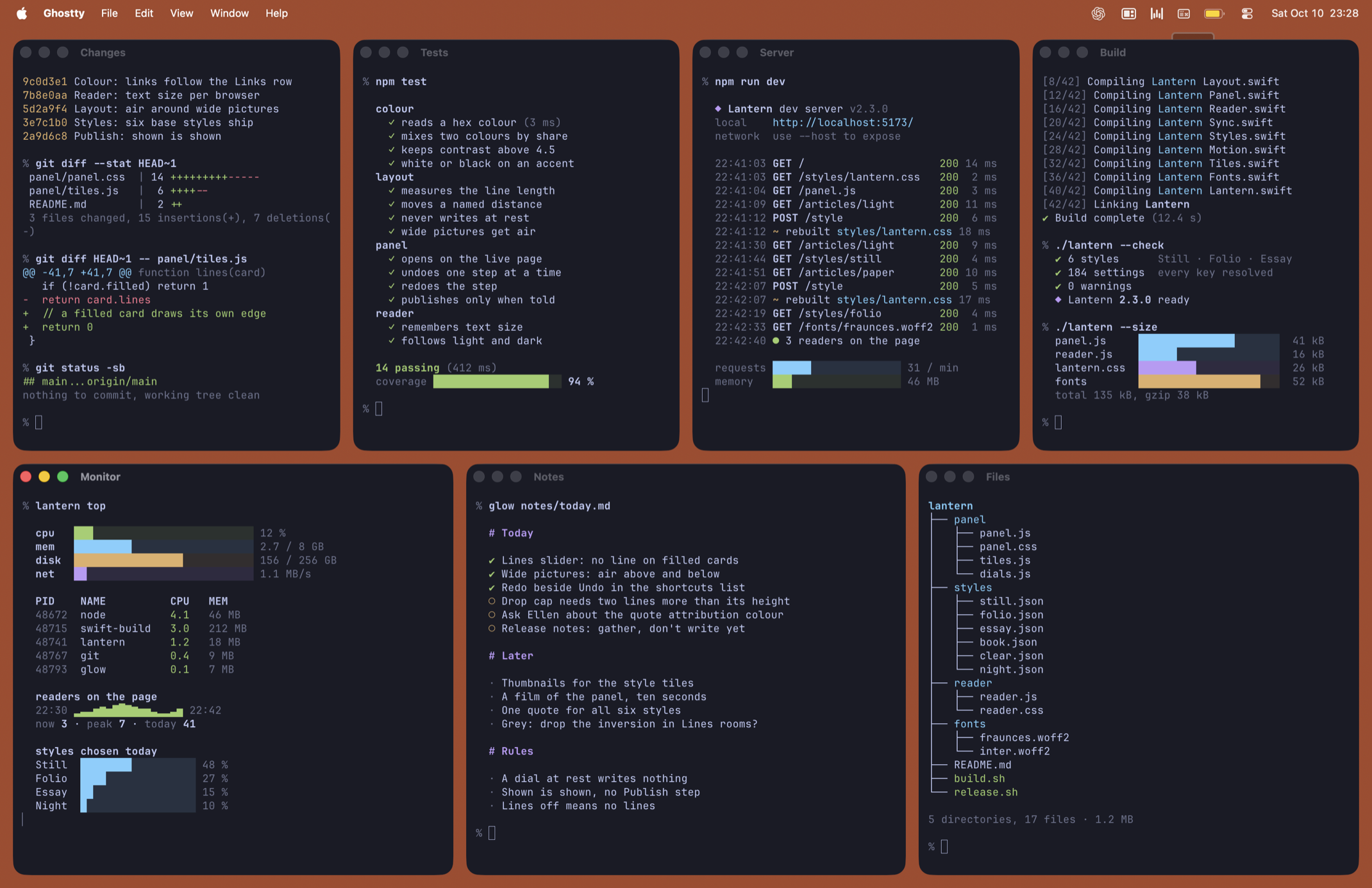The height and width of the screenshot is (888, 1372).
Task: Open the File menu
Action: coord(110,13)
